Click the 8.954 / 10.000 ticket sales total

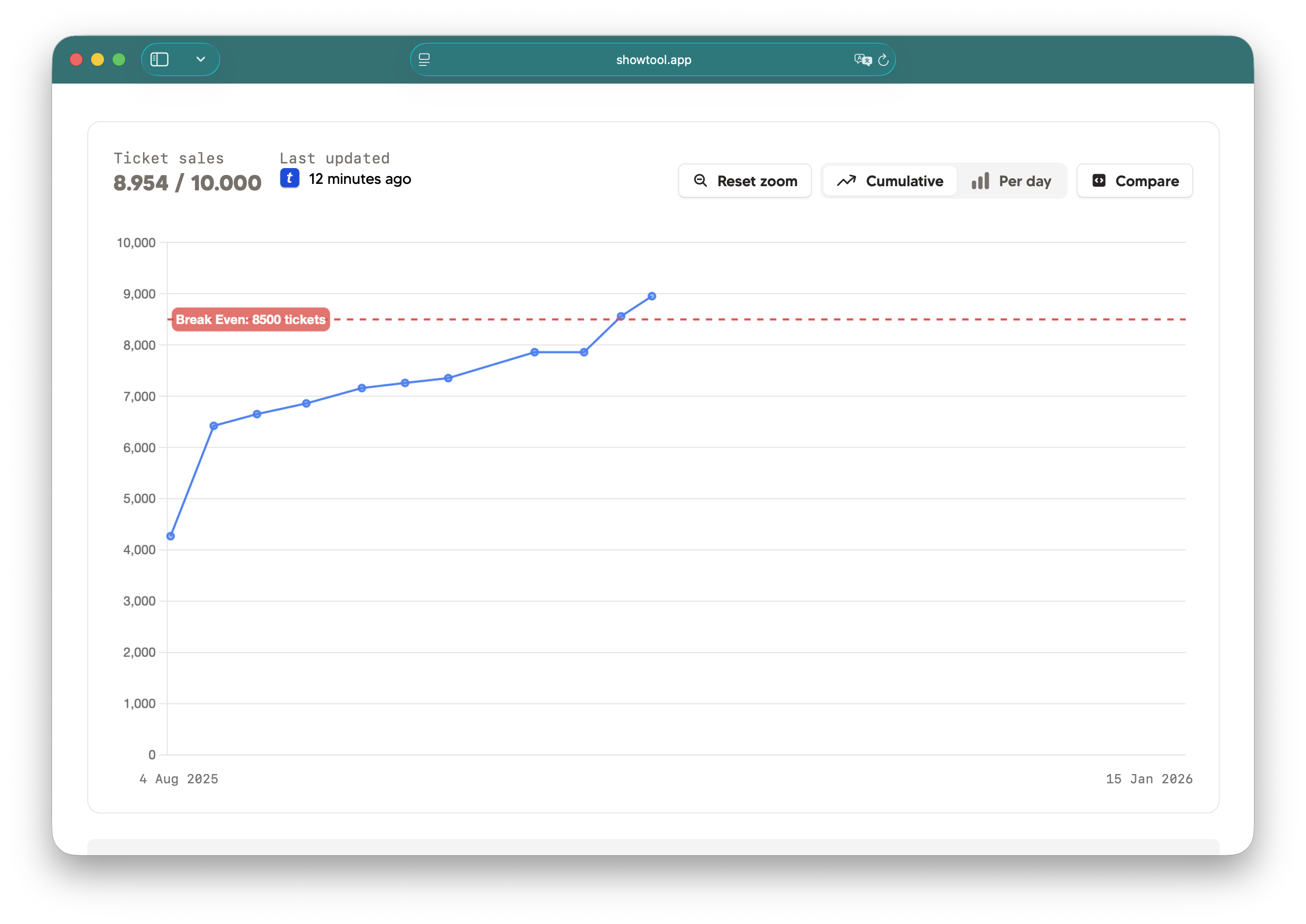187,183
